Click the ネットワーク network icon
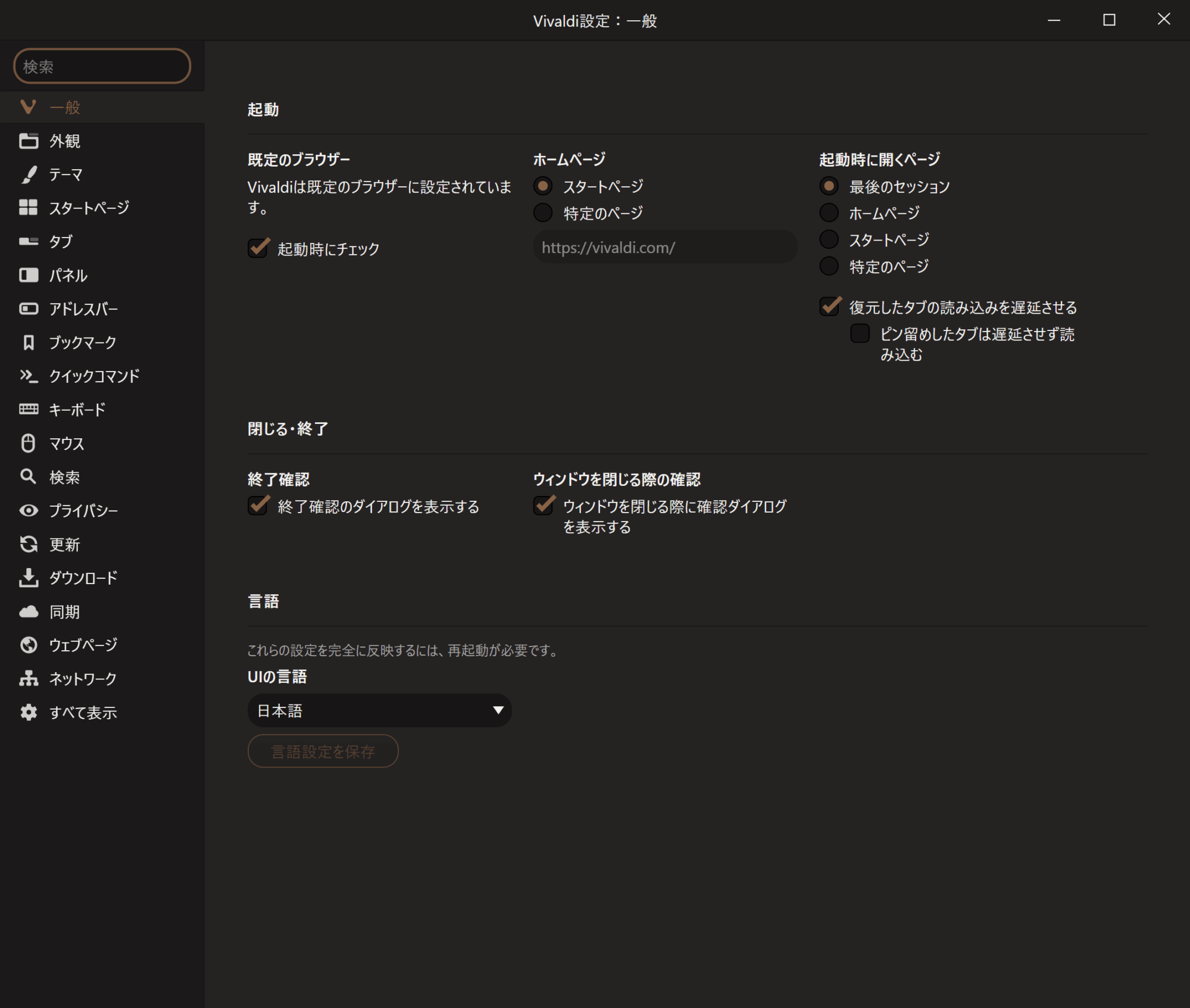Image resolution: width=1190 pixels, height=1008 pixels. (x=28, y=678)
